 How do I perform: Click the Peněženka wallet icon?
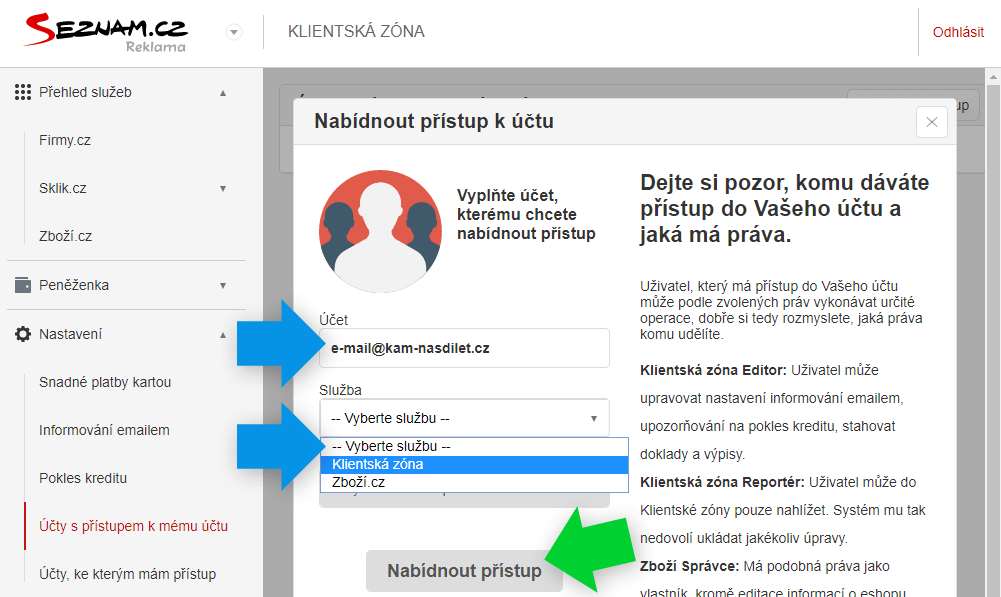click(x=23, y=285)
